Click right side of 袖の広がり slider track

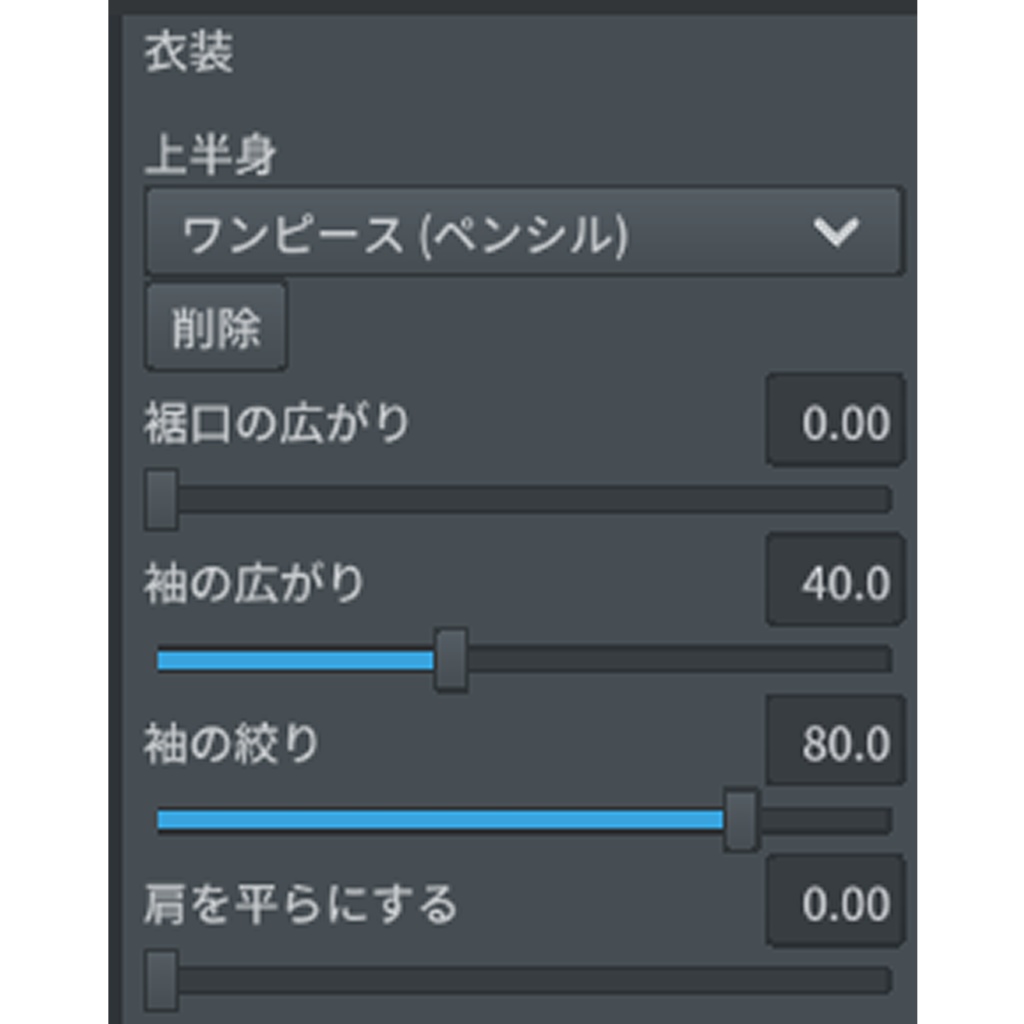[x=680, y=657]
